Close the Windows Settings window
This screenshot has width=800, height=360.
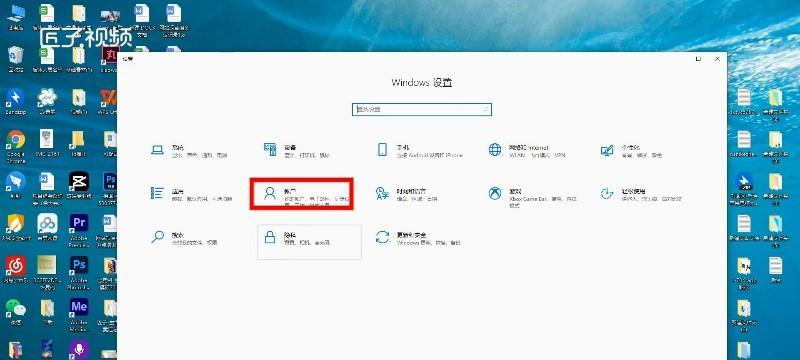[717, 59]
